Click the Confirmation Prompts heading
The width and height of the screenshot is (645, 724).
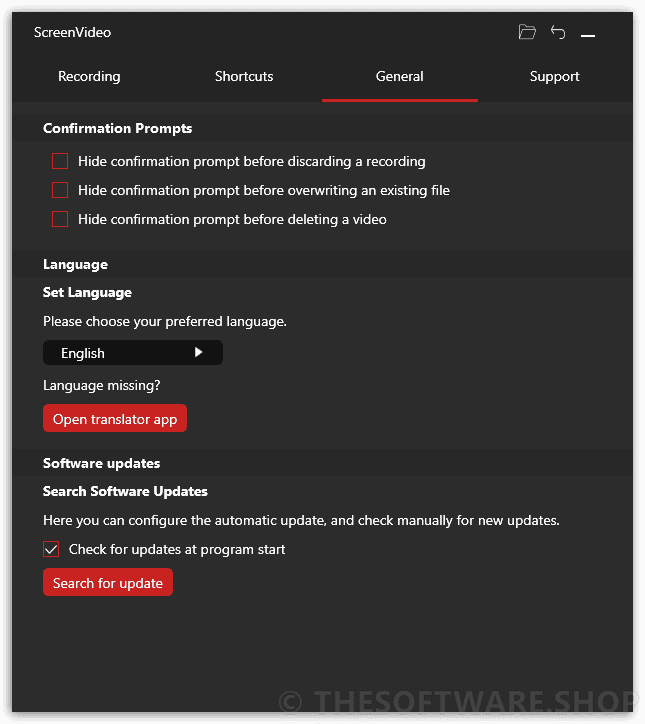click(118, 128)
